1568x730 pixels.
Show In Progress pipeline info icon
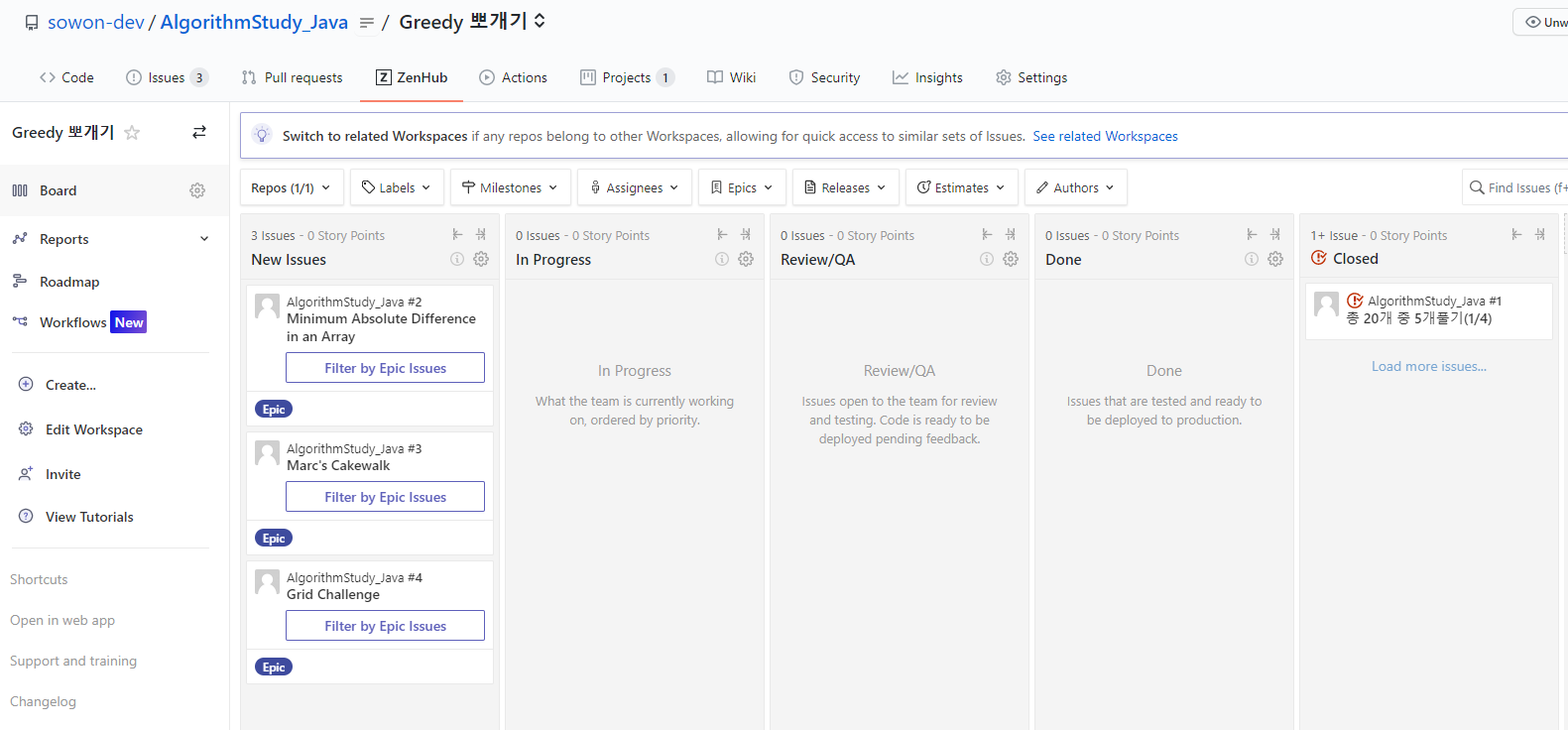coord(722,259)
